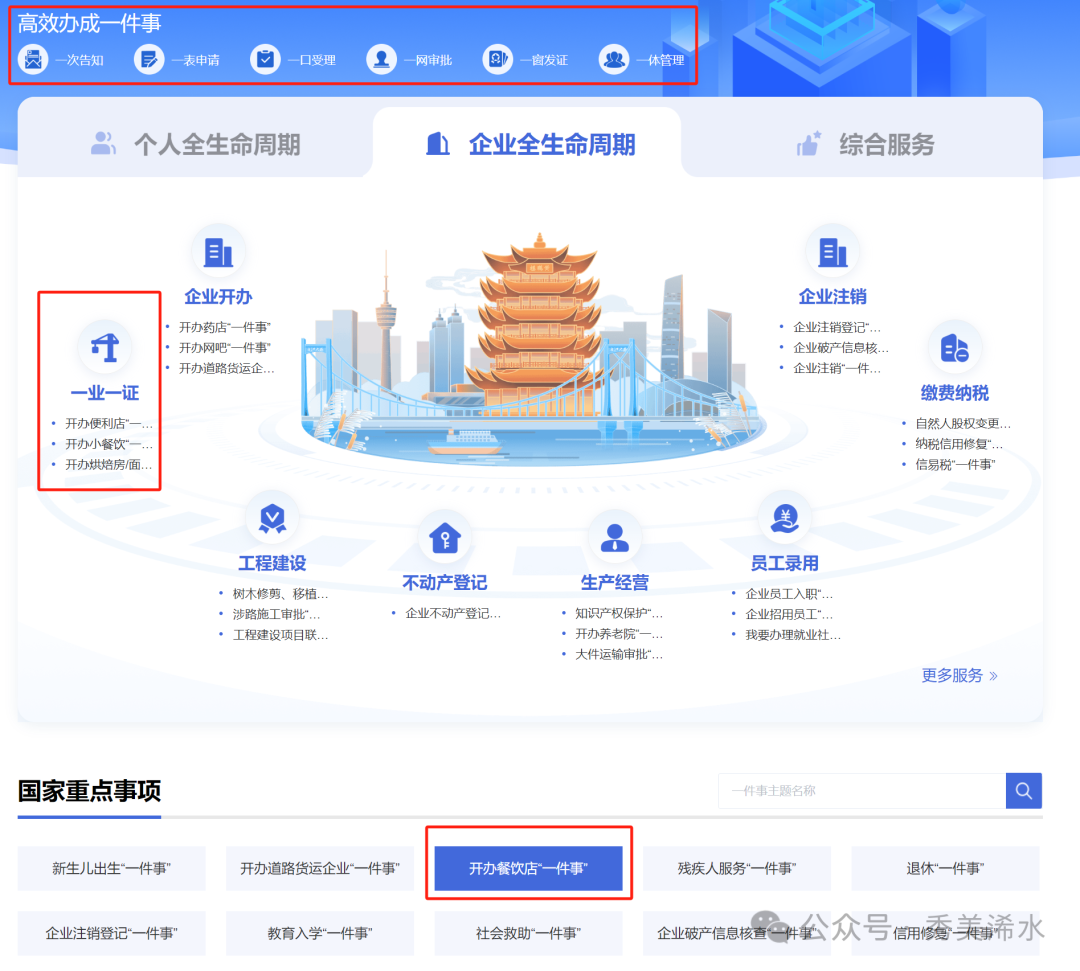
Task: Click the 新生儿出生"一件事" button
Action: pyautogui.click(x=112, y=868)
